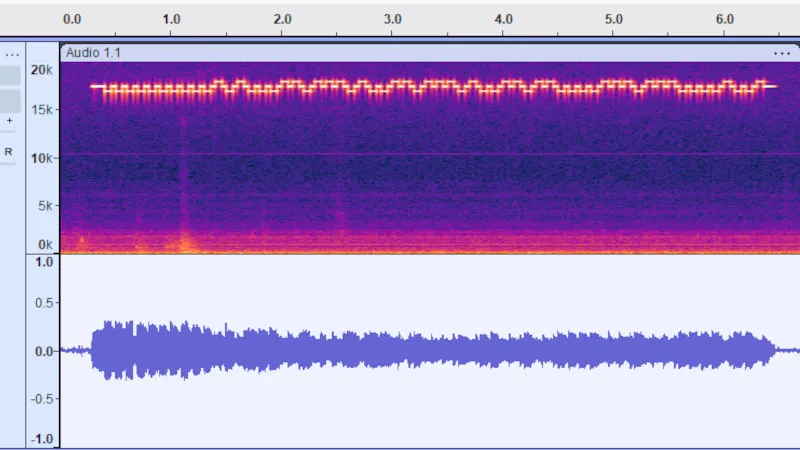Set the playhead at 5.0 on the ruler
This screenshot has width=800, height=450.
coord(614,19)
